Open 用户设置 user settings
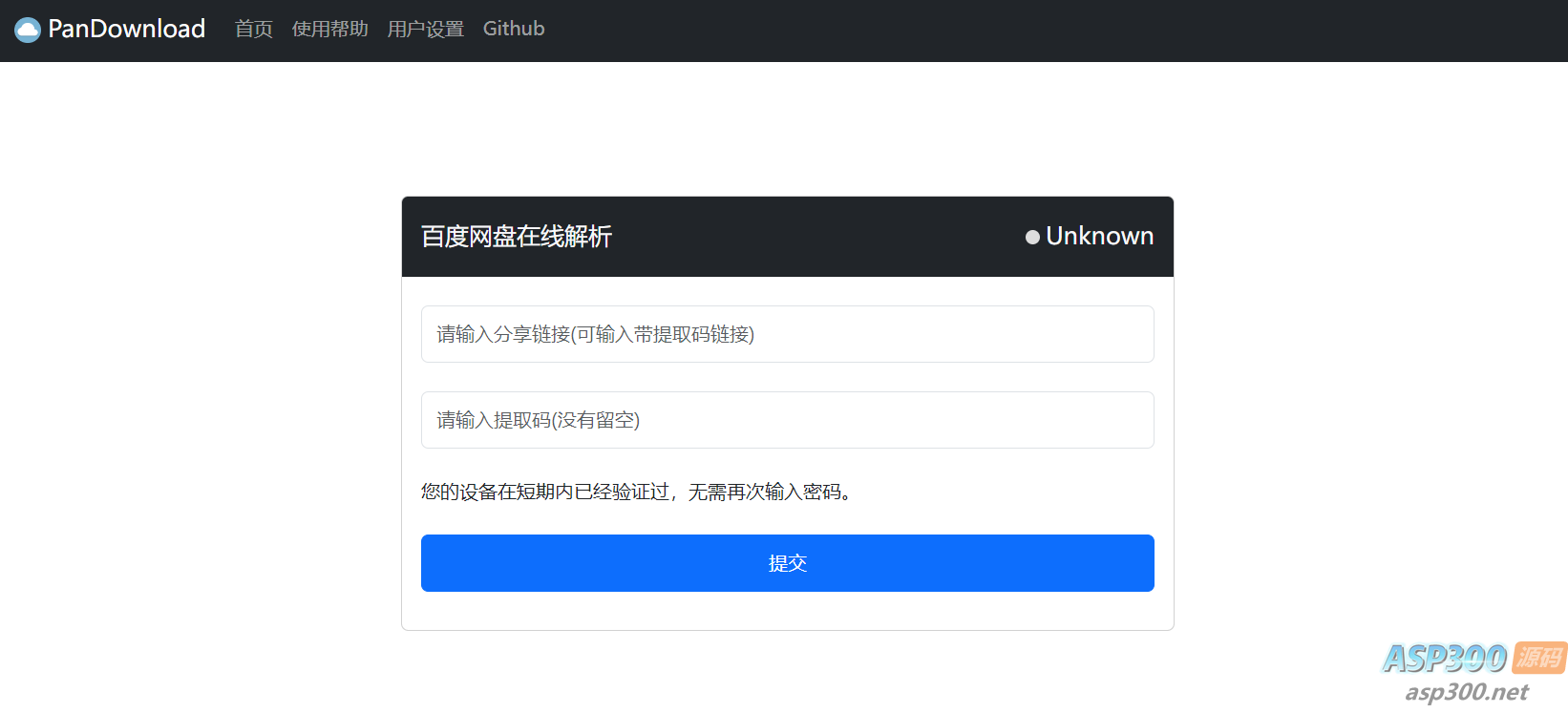The width and height of the screenshot is (1568, 713). [426, 29]
